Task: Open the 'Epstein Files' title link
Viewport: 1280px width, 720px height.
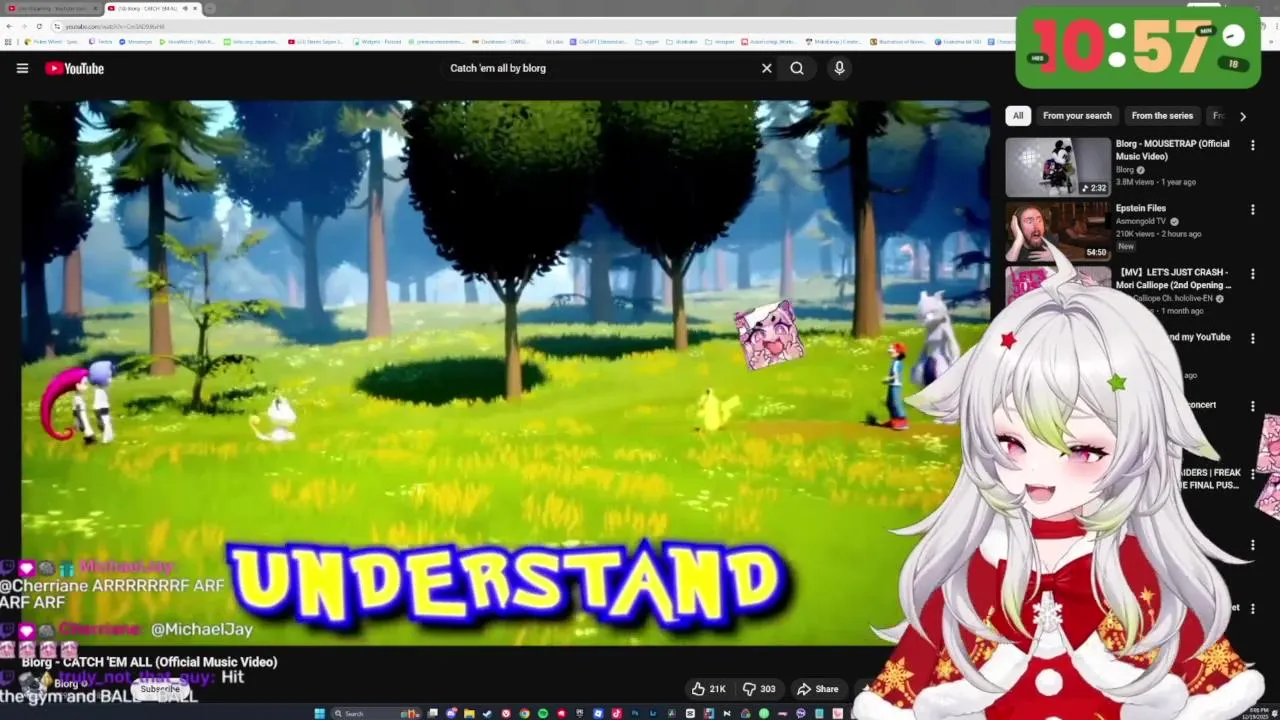Action: [x=1141, y=208]
